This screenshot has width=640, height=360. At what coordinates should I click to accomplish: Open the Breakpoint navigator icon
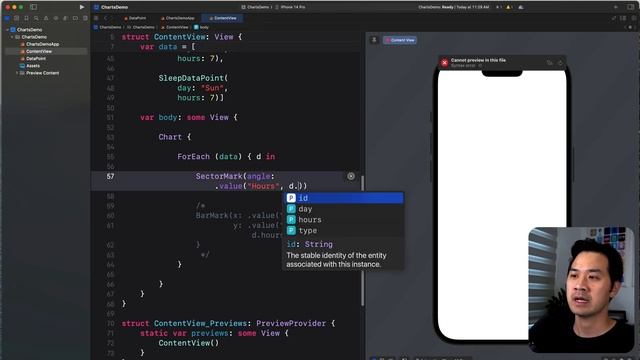tap(75, 18)
